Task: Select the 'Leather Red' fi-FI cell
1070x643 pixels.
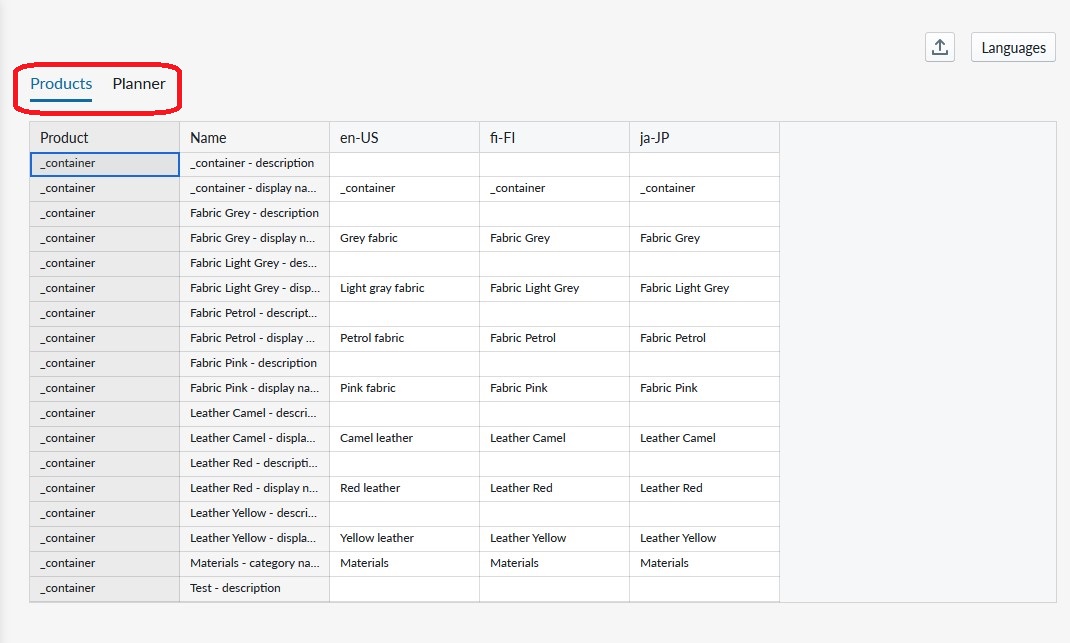Action: pyautogui.click(x=555, y=489)
